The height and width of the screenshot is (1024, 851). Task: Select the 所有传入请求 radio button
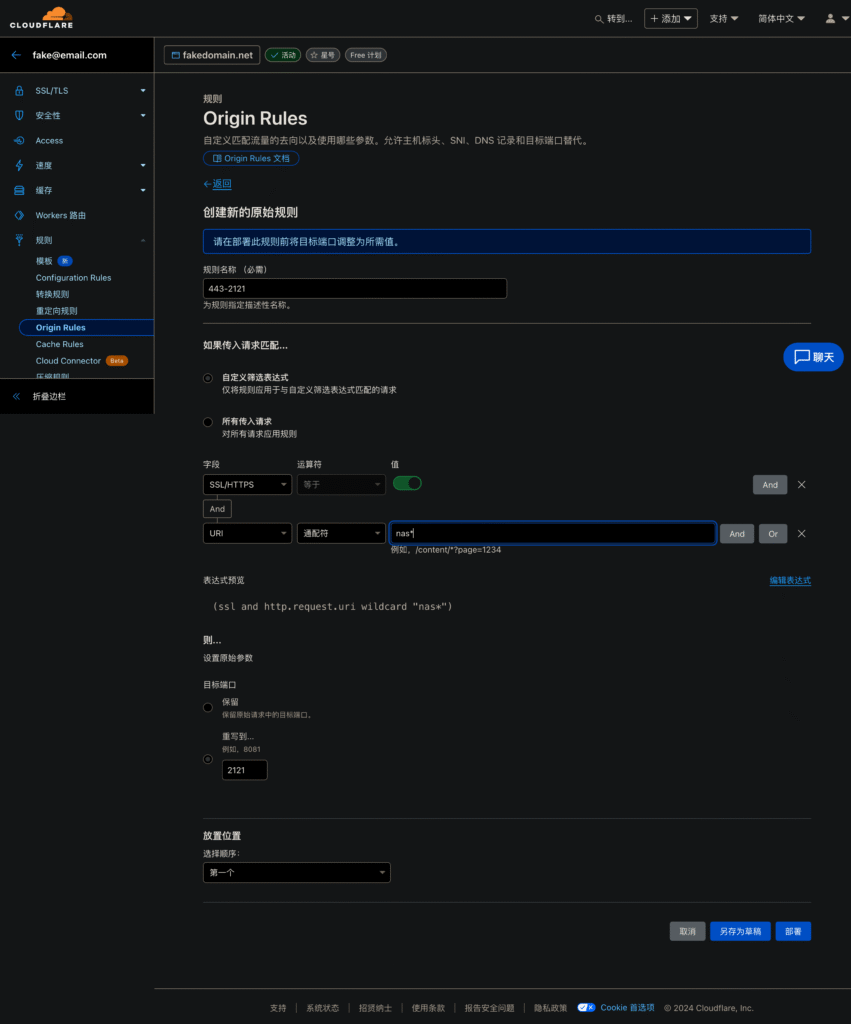[208, 422]
